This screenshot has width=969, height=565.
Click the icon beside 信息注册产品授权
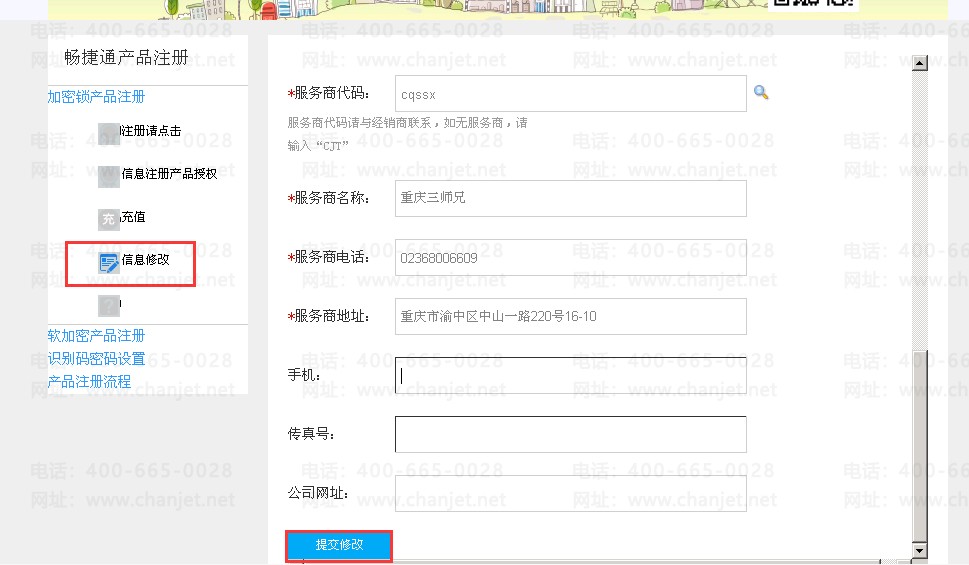(108, 176)
